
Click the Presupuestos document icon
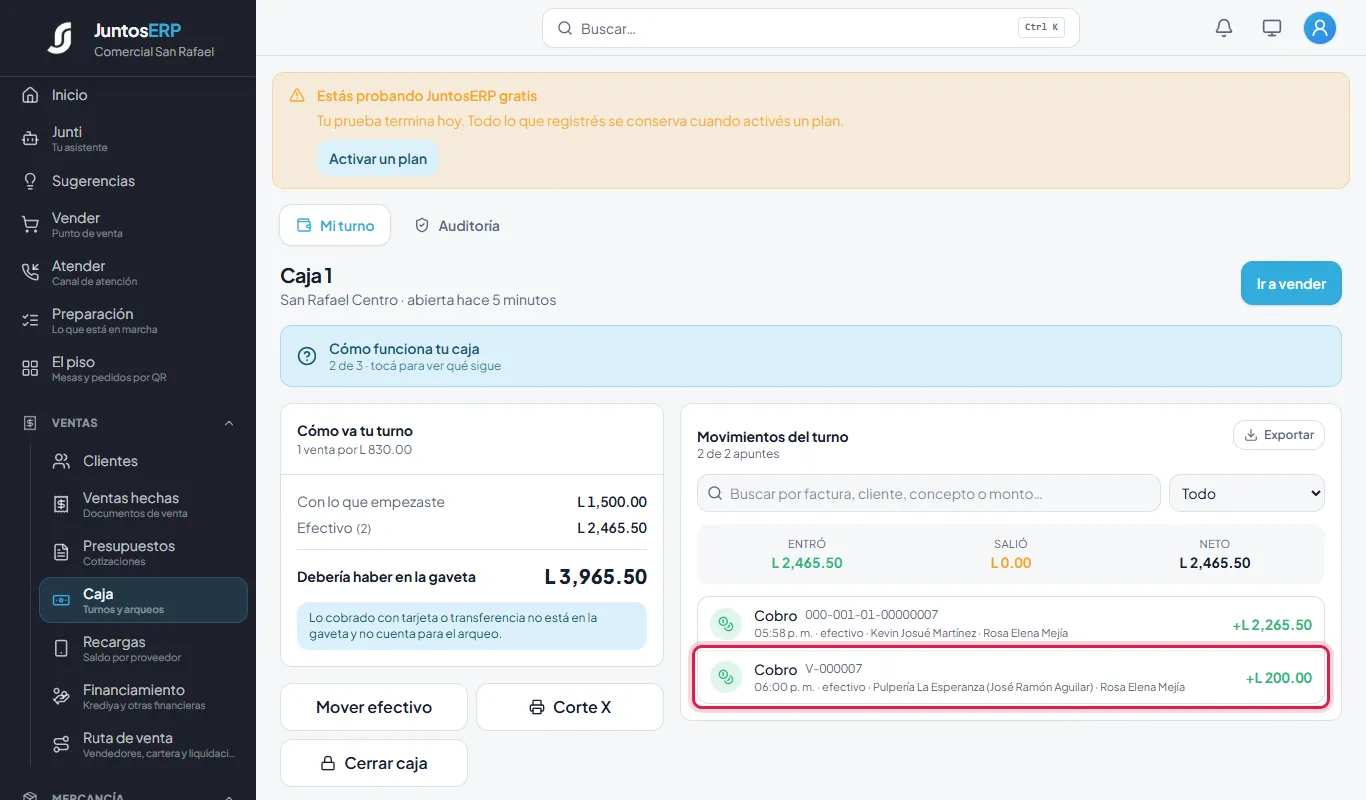click(x=61, y=553)
